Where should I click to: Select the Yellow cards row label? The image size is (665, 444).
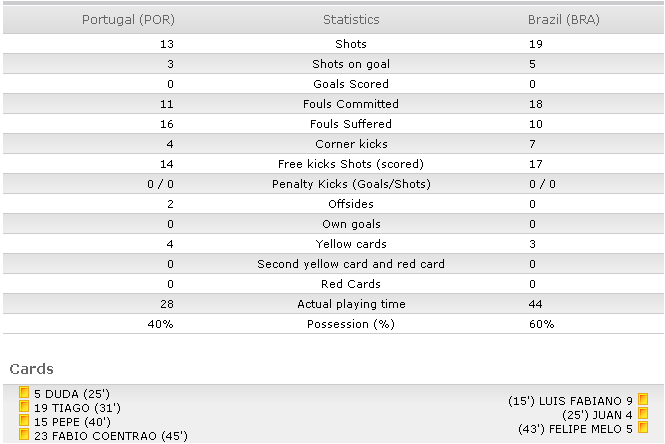351,244
